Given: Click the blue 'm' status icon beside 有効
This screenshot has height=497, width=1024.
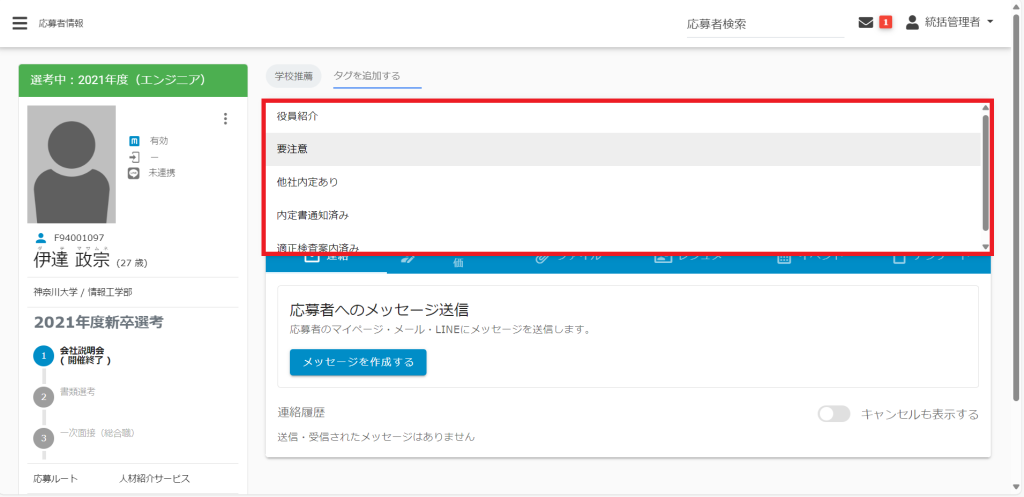Looking at the screenshot, I should pos(134,141).
